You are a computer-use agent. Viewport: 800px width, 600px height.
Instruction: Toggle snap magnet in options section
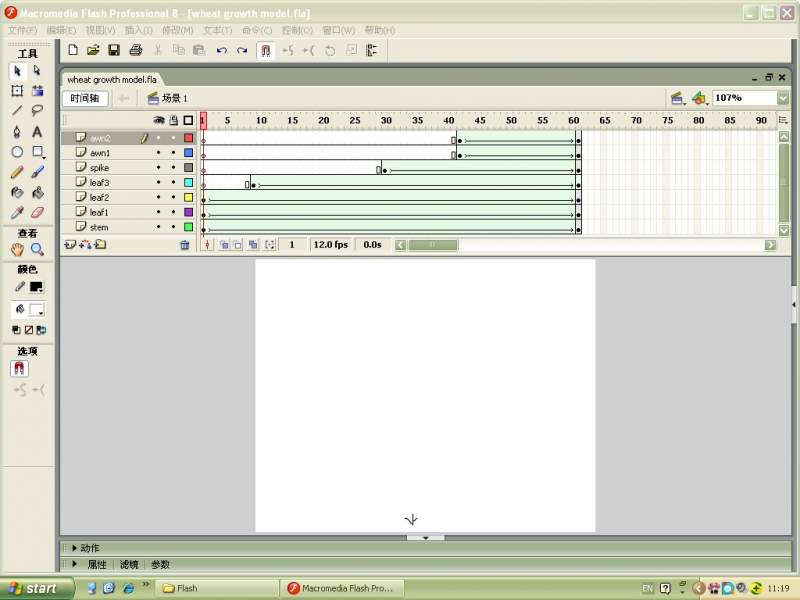coord(19,368)
